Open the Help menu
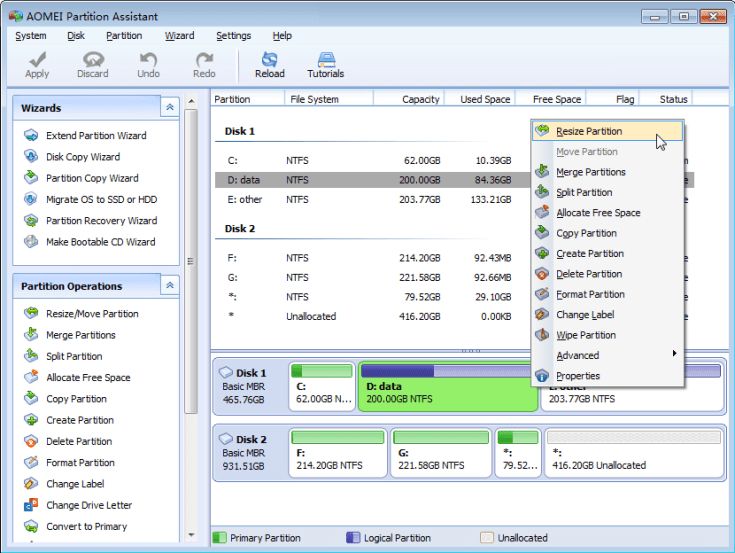 (x=282, y=36)
